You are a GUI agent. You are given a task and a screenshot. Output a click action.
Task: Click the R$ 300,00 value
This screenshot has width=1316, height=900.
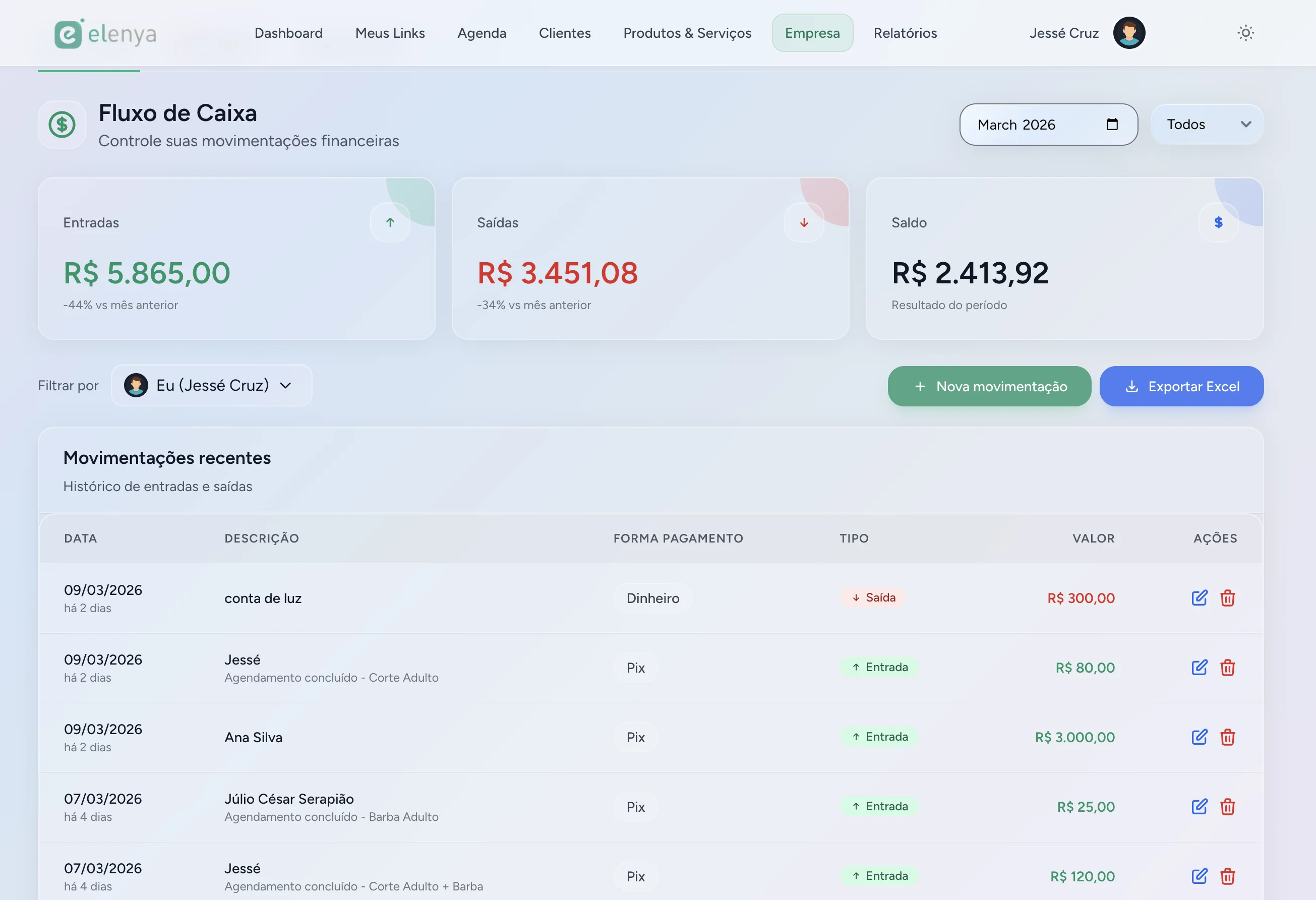click(x=1081, y=598)
